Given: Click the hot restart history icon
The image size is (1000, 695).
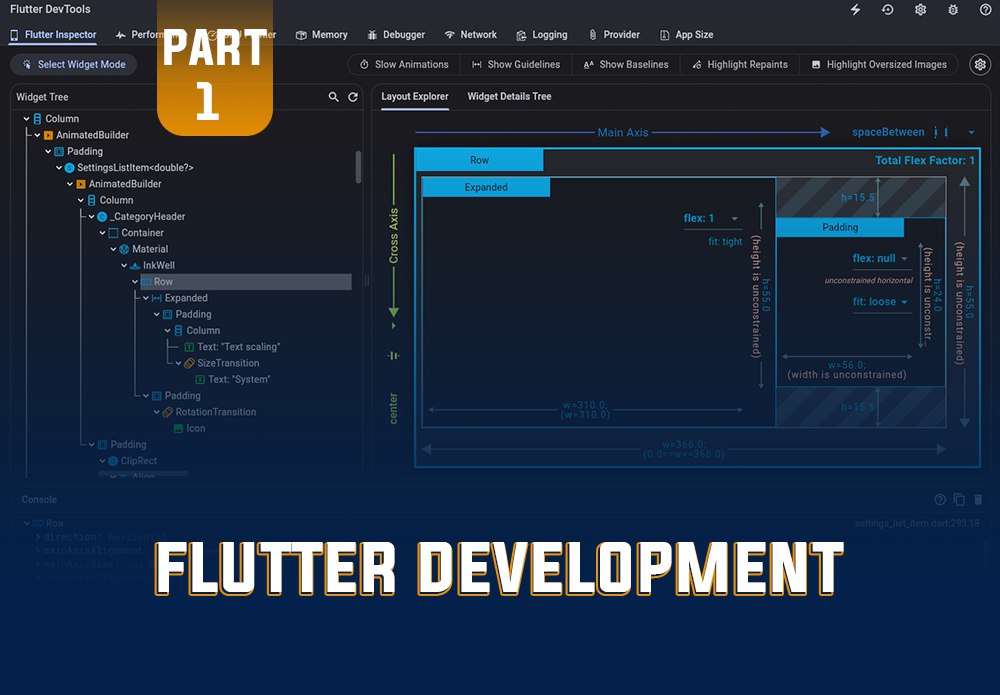Looking at the screenshot, I should pyautogui.click(x=887, y=10).
